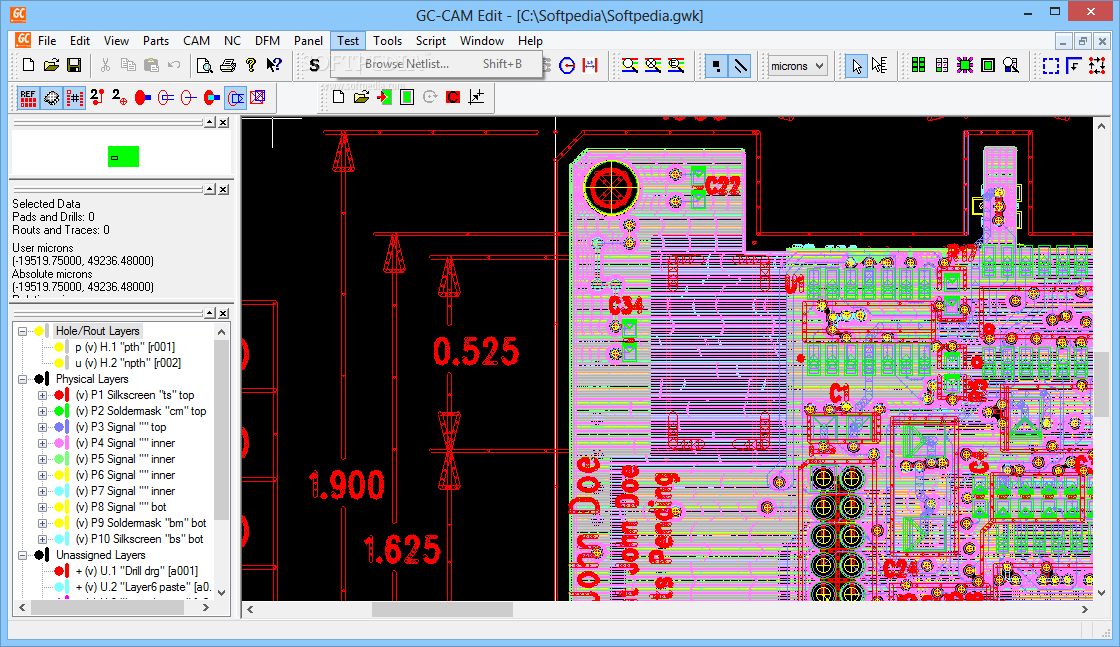Click the blue dashed selection rectangle icon
The width and height of the screenshot is (1120, 647).
[x=1051, y=66]
